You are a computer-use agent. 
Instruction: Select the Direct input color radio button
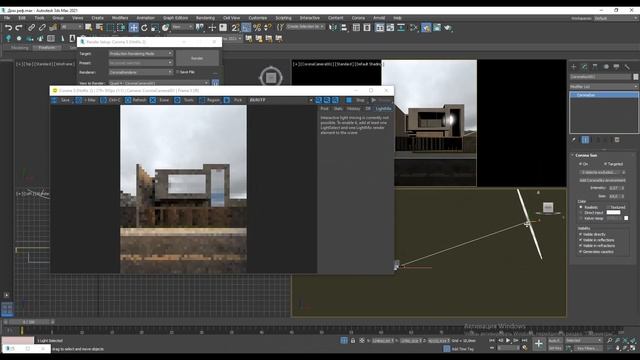(581, 213)
